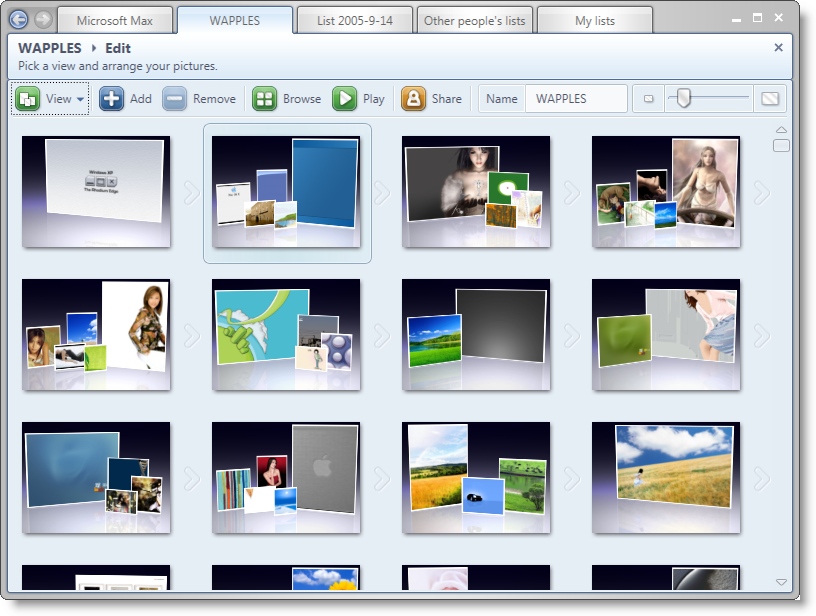The width and height of the screenshot is (816, 616).
Task: Open the View dropdown menu
Action: click(x=51, y=99)
